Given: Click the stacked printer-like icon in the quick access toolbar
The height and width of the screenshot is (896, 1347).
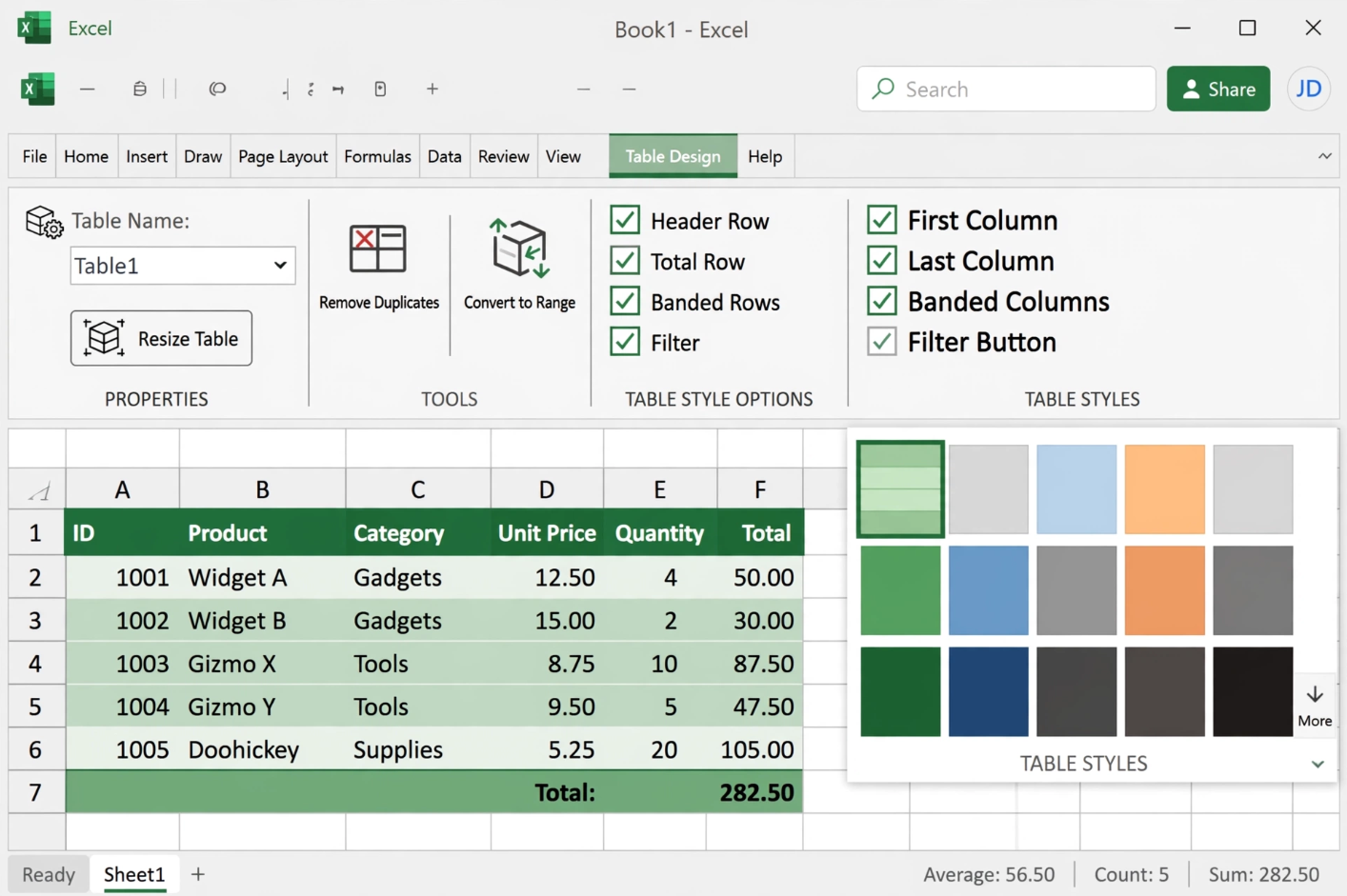Looking at the screenshot, I should coord(140,89).
